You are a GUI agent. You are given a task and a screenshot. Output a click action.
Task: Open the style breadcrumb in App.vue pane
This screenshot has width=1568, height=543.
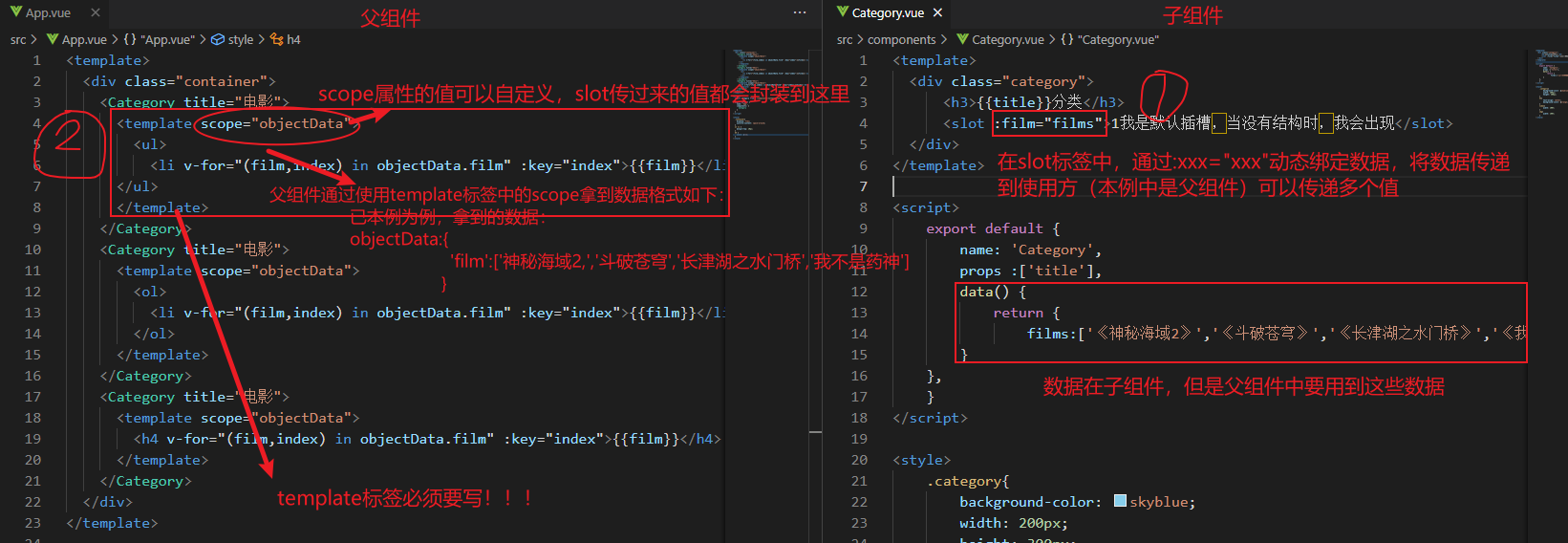[x=232, y=39]
